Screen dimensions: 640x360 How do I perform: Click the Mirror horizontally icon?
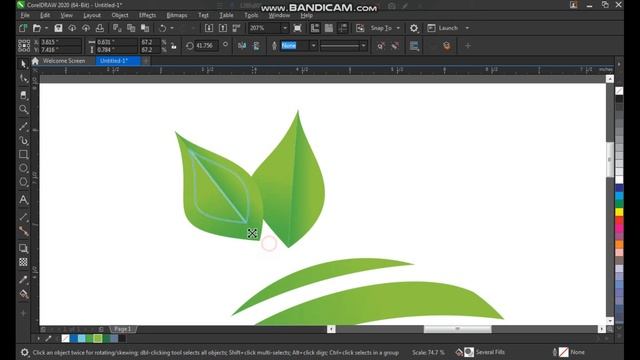point(242,45)
